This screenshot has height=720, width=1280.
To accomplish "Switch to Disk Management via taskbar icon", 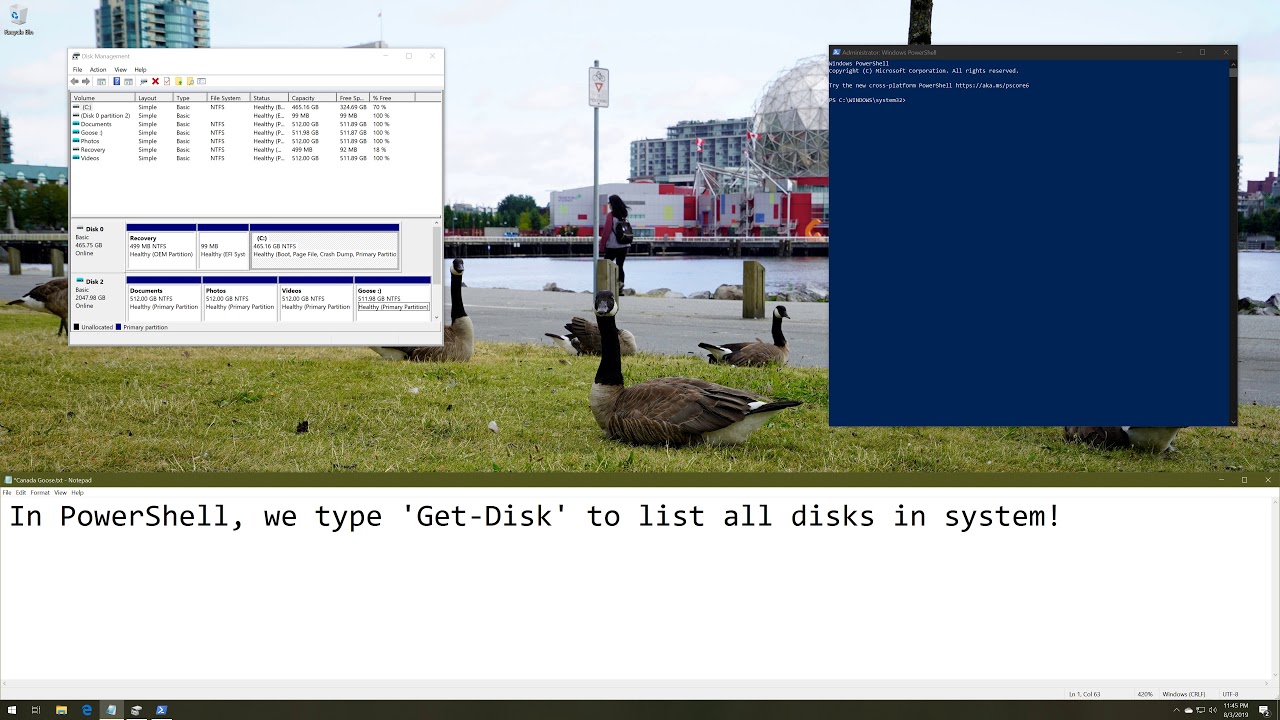I will point(136,710).
